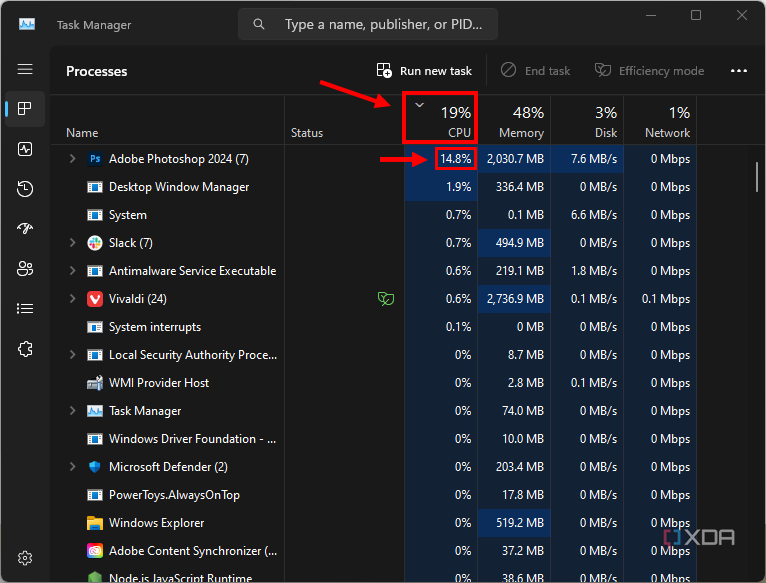Click Run new task button

pyautogui.click(x=424, y=71)
